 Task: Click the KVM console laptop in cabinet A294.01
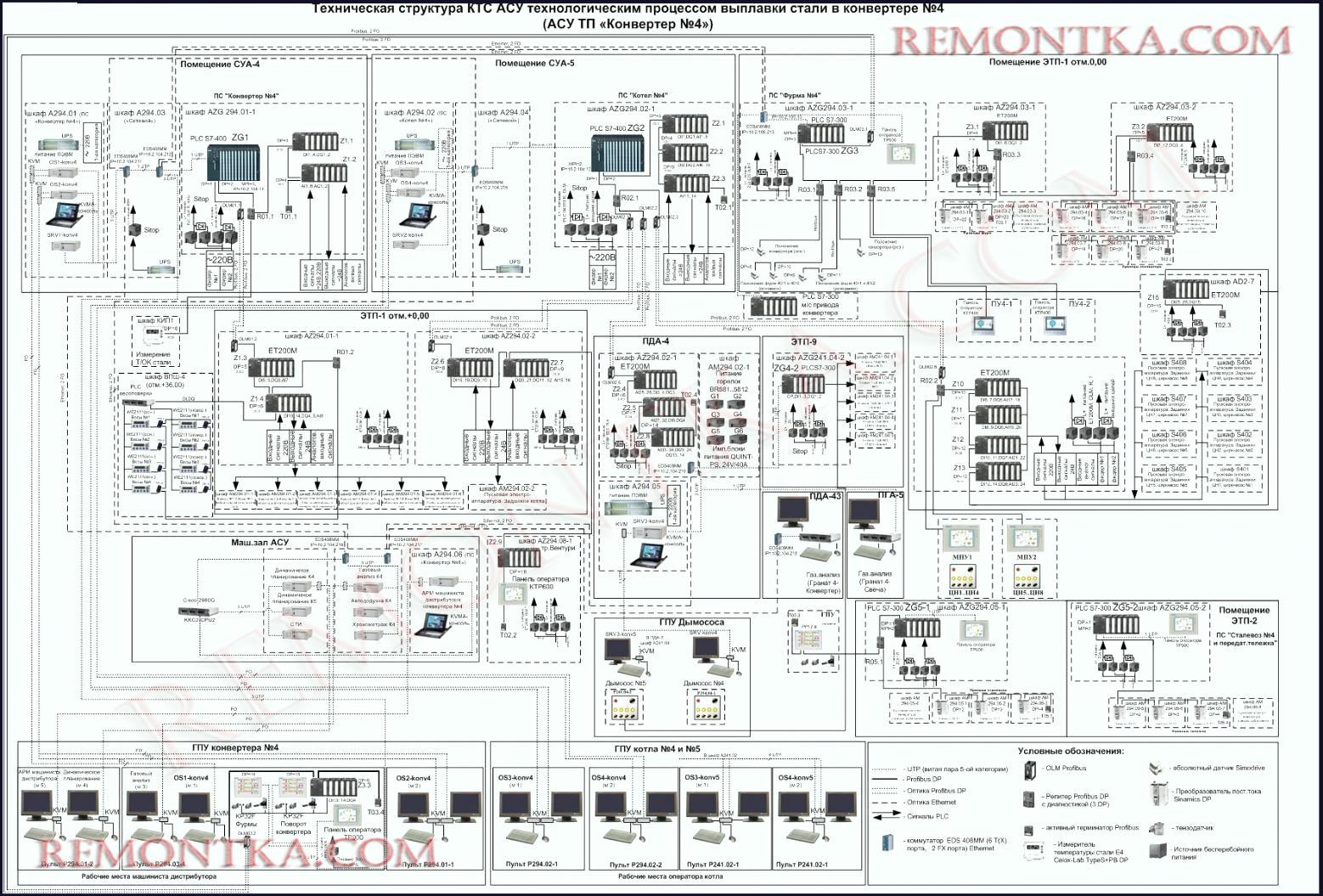65,212
